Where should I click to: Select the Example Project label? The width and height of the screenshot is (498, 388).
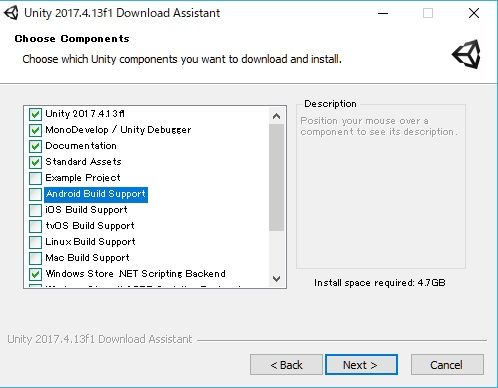pyautogui.click(x=83, y=178)
